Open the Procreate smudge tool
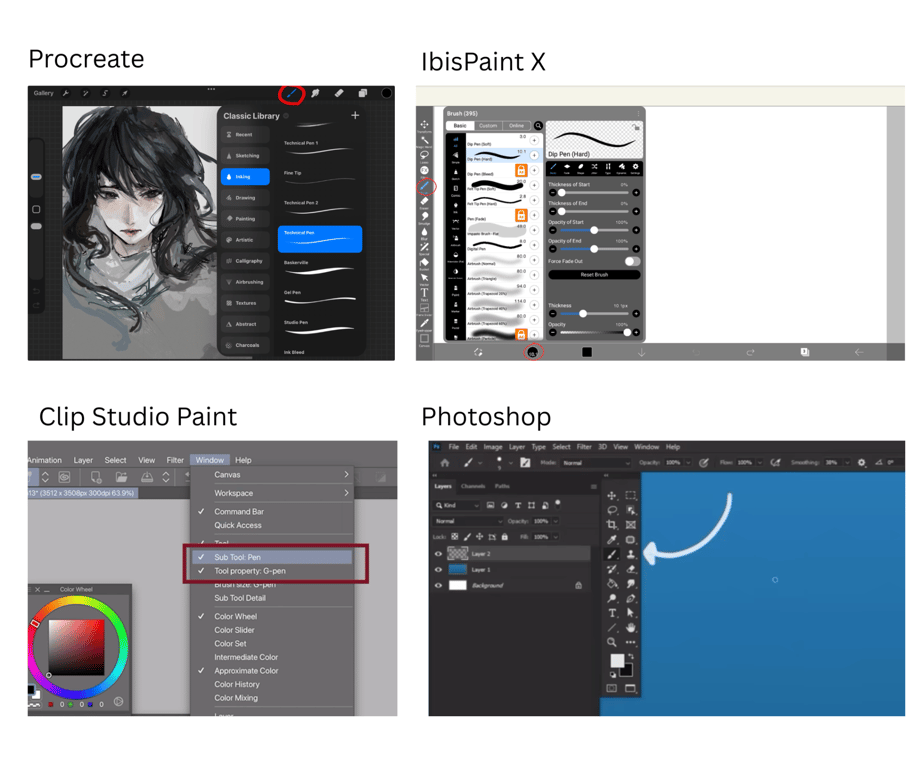Screen dimensions: 921x768 point(315,93)
